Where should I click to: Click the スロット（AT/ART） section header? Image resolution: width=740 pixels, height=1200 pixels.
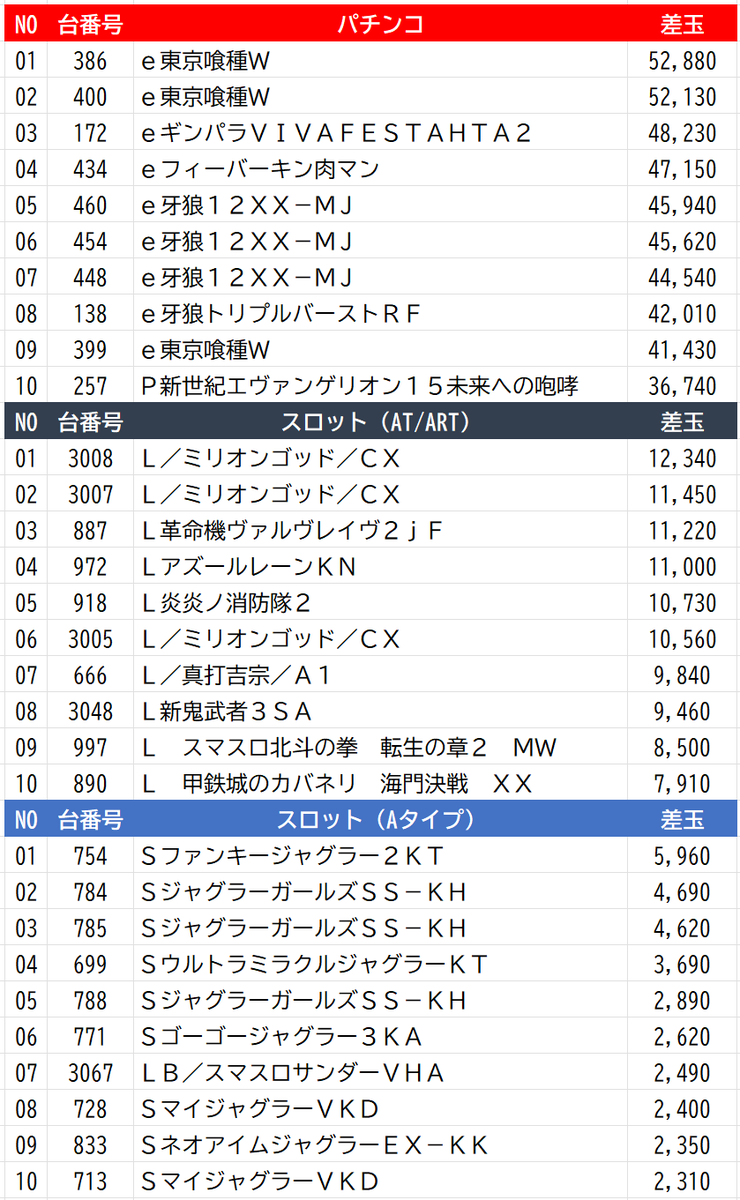(380, 421)
